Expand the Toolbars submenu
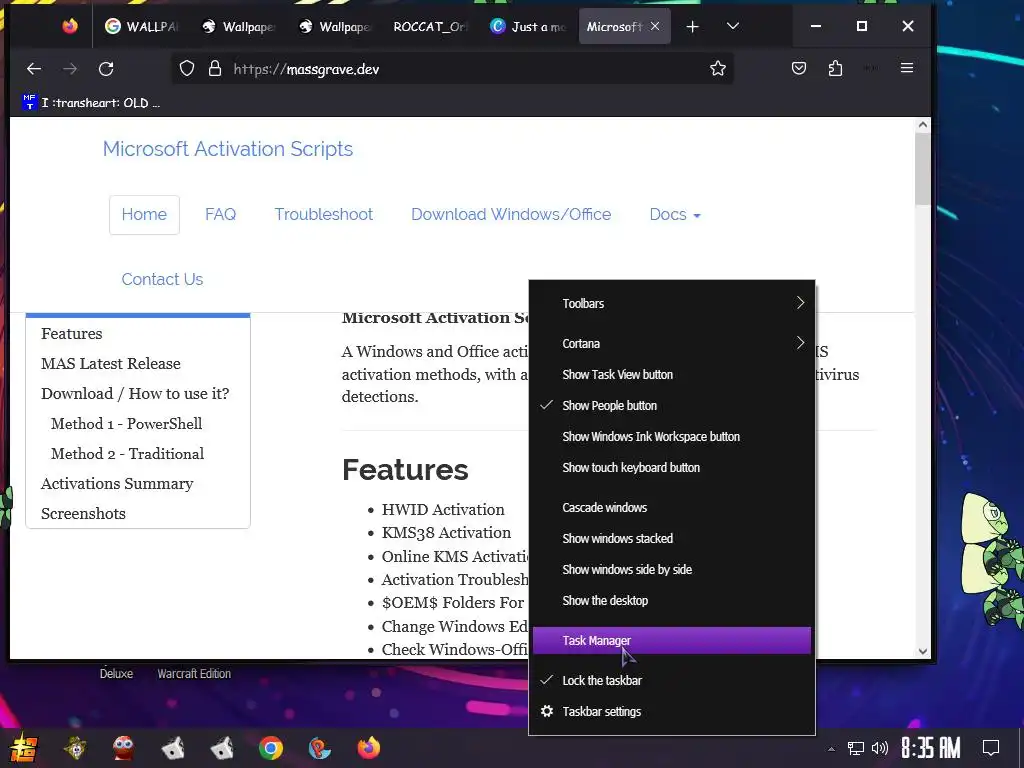1024x768 pixels. coord(671,304)
